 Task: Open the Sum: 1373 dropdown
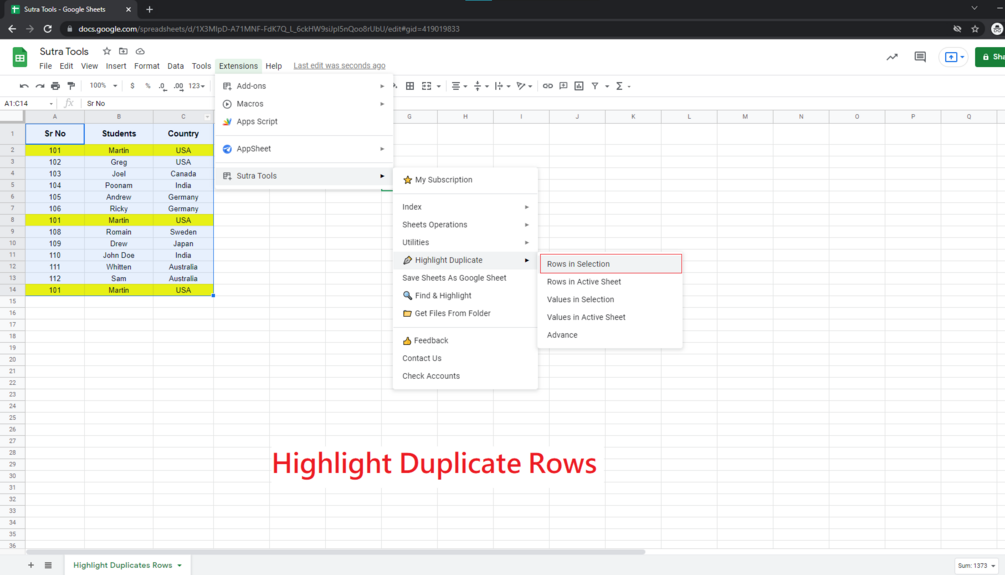(x=976, y=565)
